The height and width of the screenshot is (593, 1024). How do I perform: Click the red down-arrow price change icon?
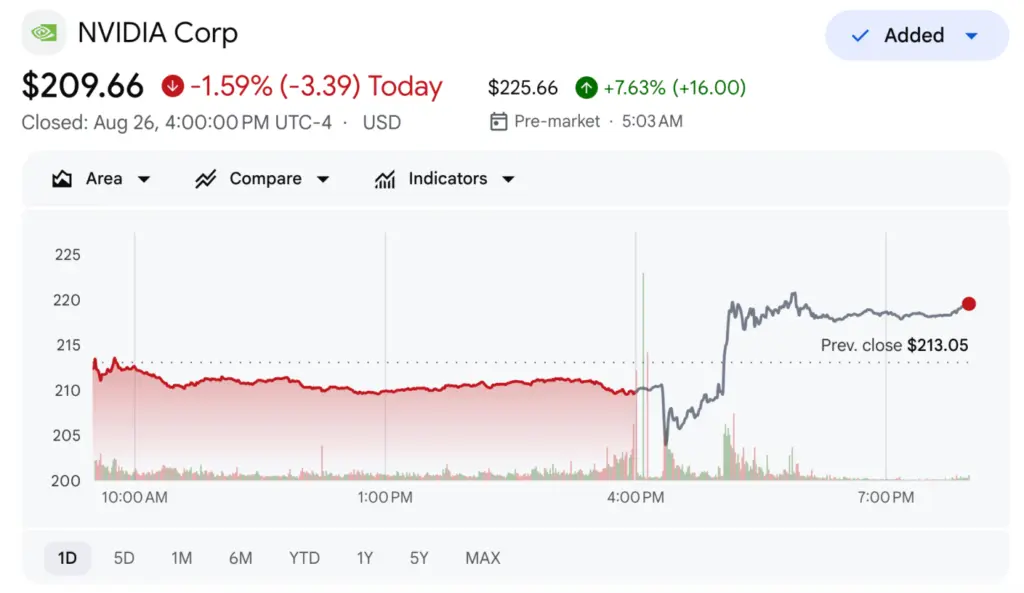pyautogui.click(x=172, y=86)
